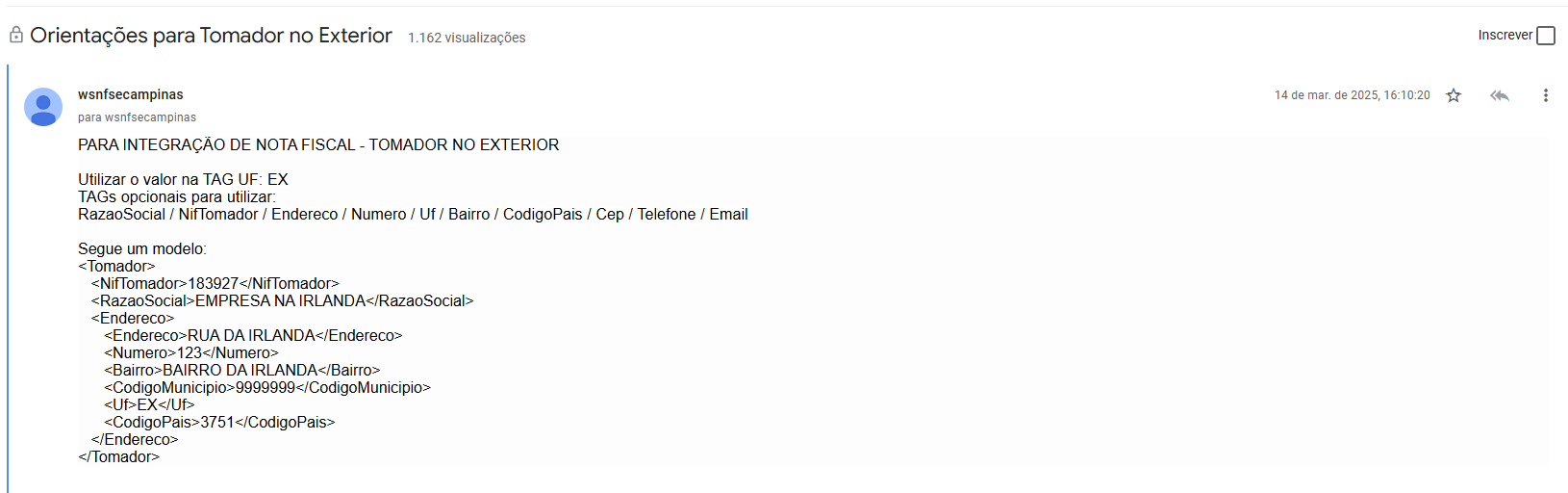Enable the Inscrever checkbox
Screen dimensions: 1568x493
tap(1546, 36)
